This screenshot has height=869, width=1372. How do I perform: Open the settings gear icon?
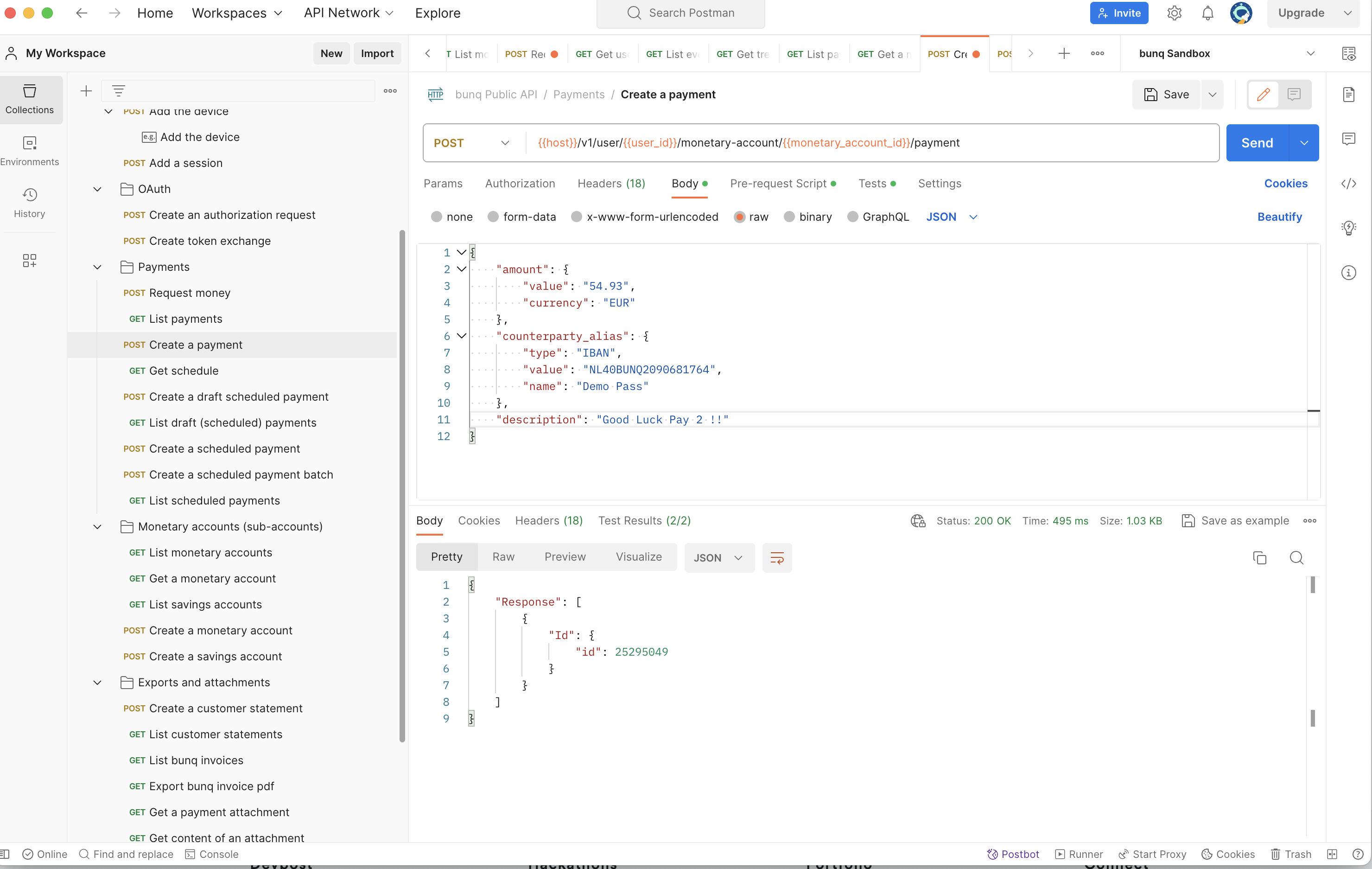(x=1174, y=13)
